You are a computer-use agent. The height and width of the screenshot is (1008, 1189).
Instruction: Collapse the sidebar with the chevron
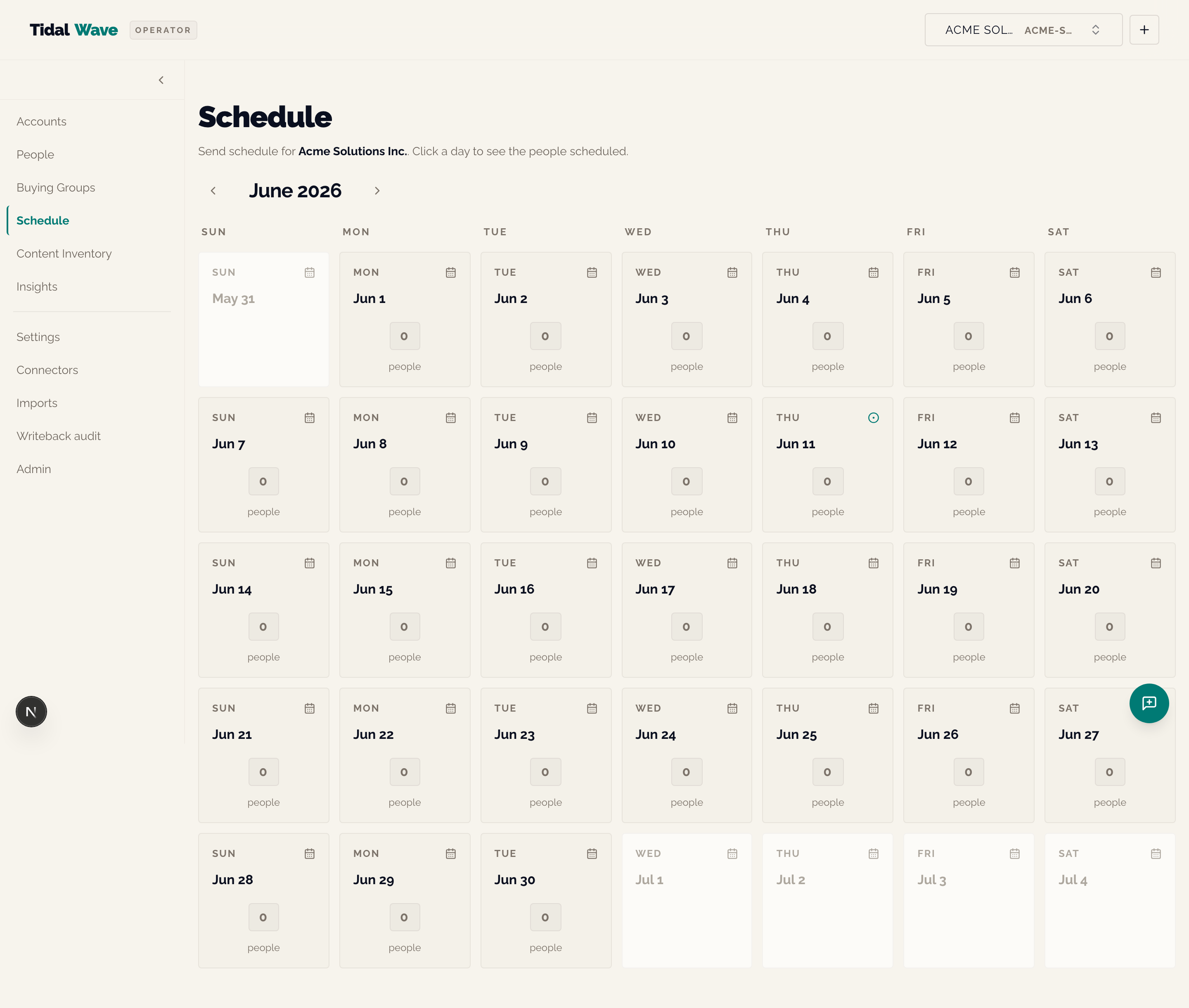(161, 80)
